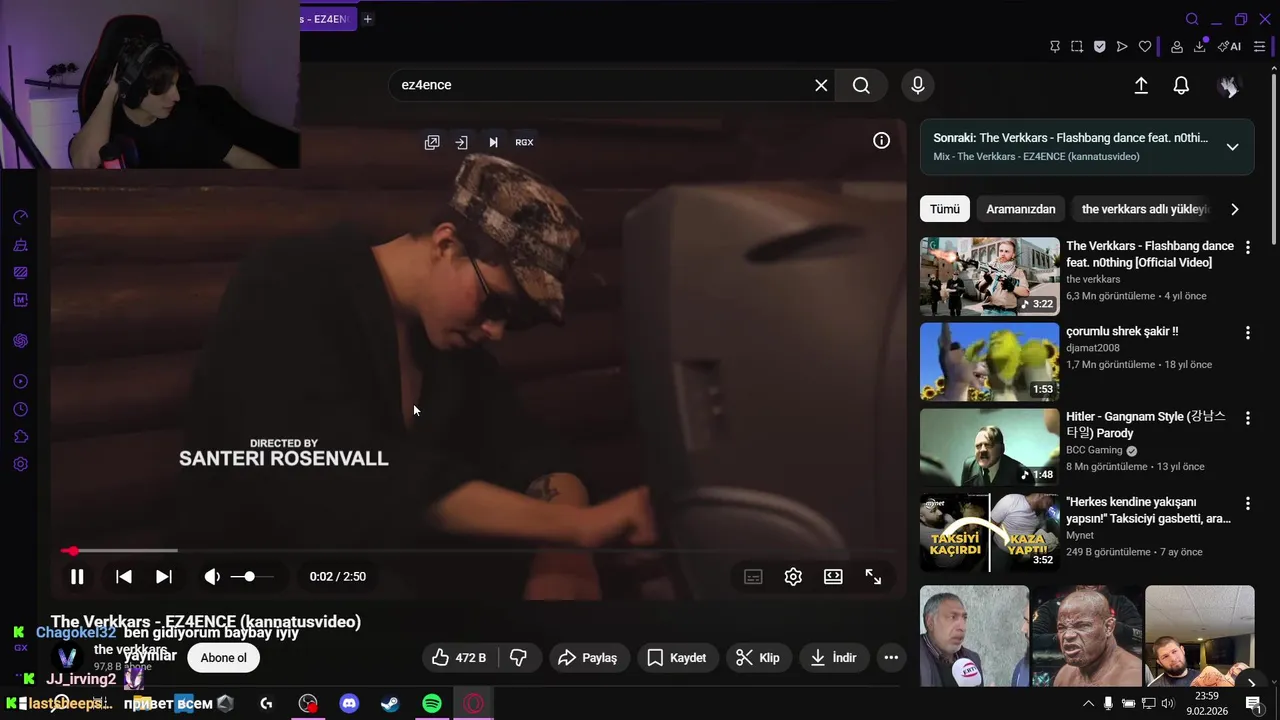Screen dimensions: 1280x720
Task: Adjust the volume slider
Action: (x=251, y=577)
